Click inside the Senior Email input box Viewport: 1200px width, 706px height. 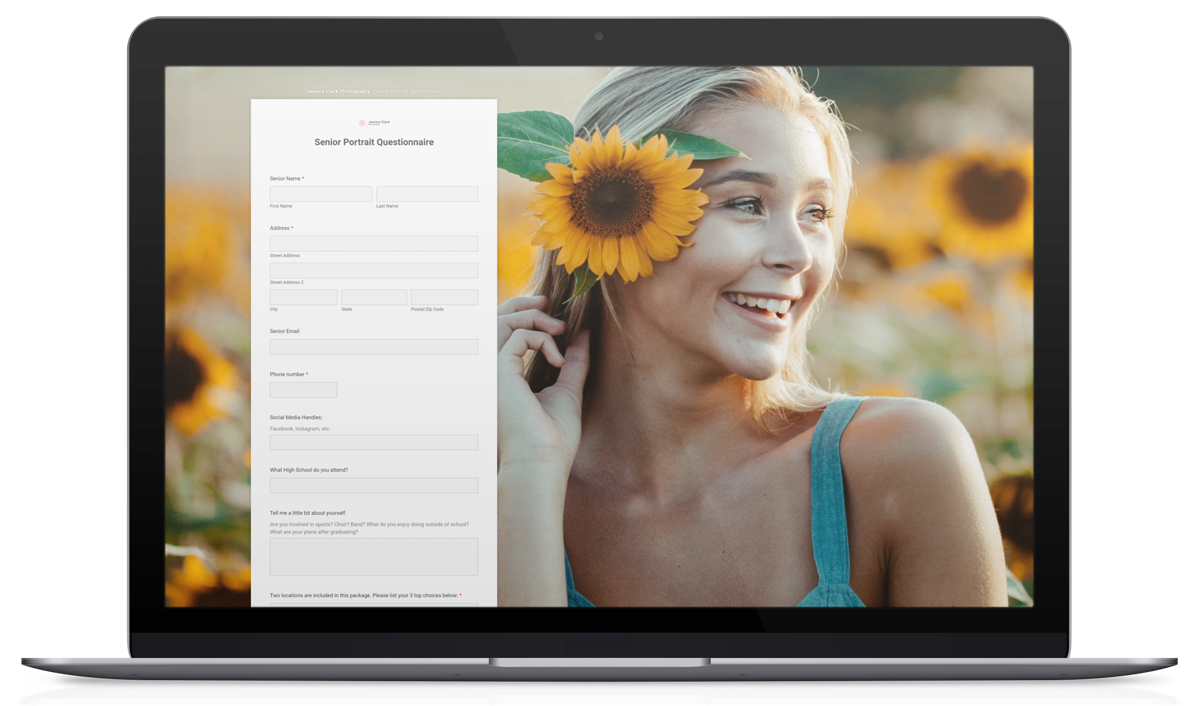[x=374, y=346]
